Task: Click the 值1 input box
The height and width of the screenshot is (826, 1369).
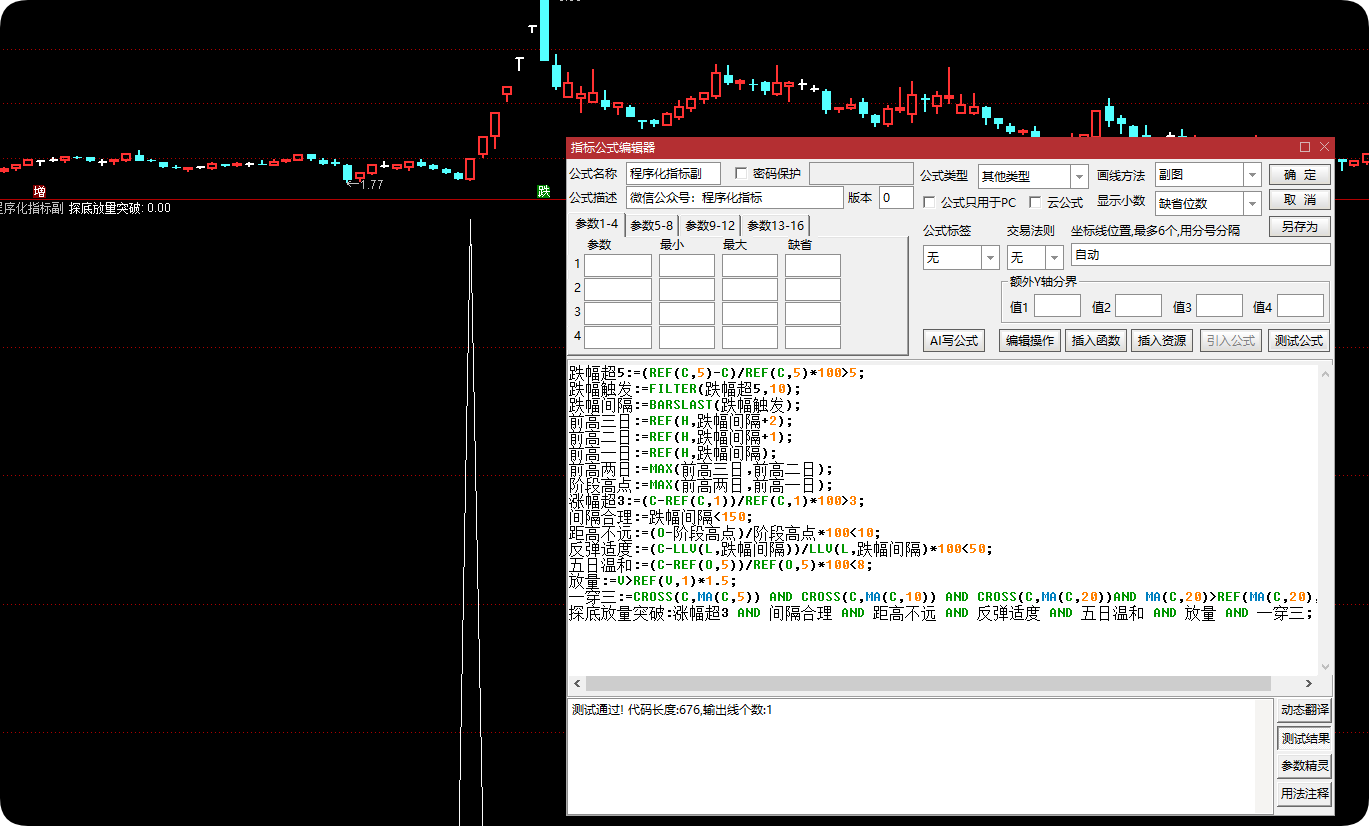Action: click(x=1057, y=306)
